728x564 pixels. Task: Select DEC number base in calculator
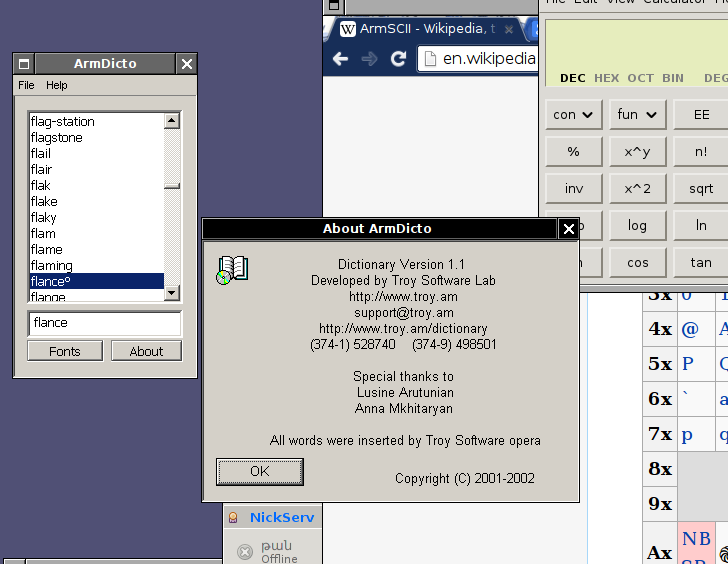[572, 78]
